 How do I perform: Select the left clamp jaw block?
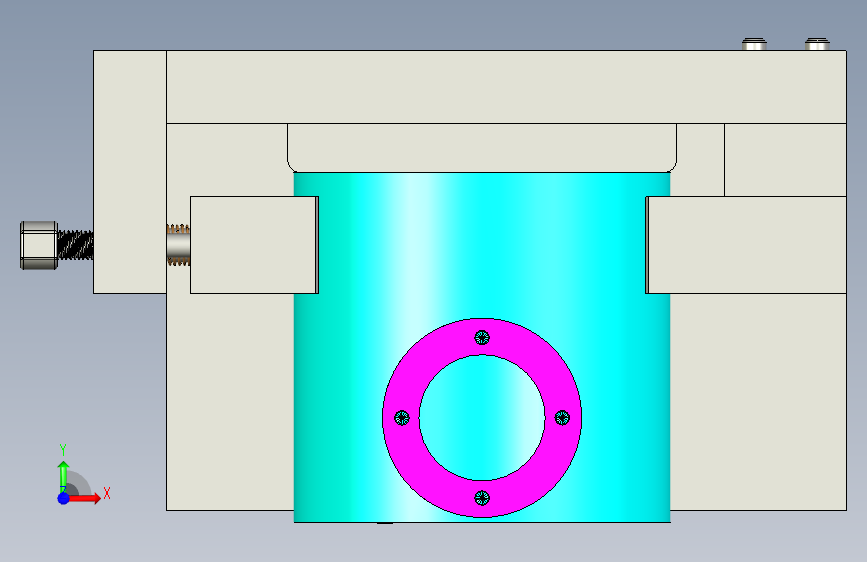click(x=254, y=245)
